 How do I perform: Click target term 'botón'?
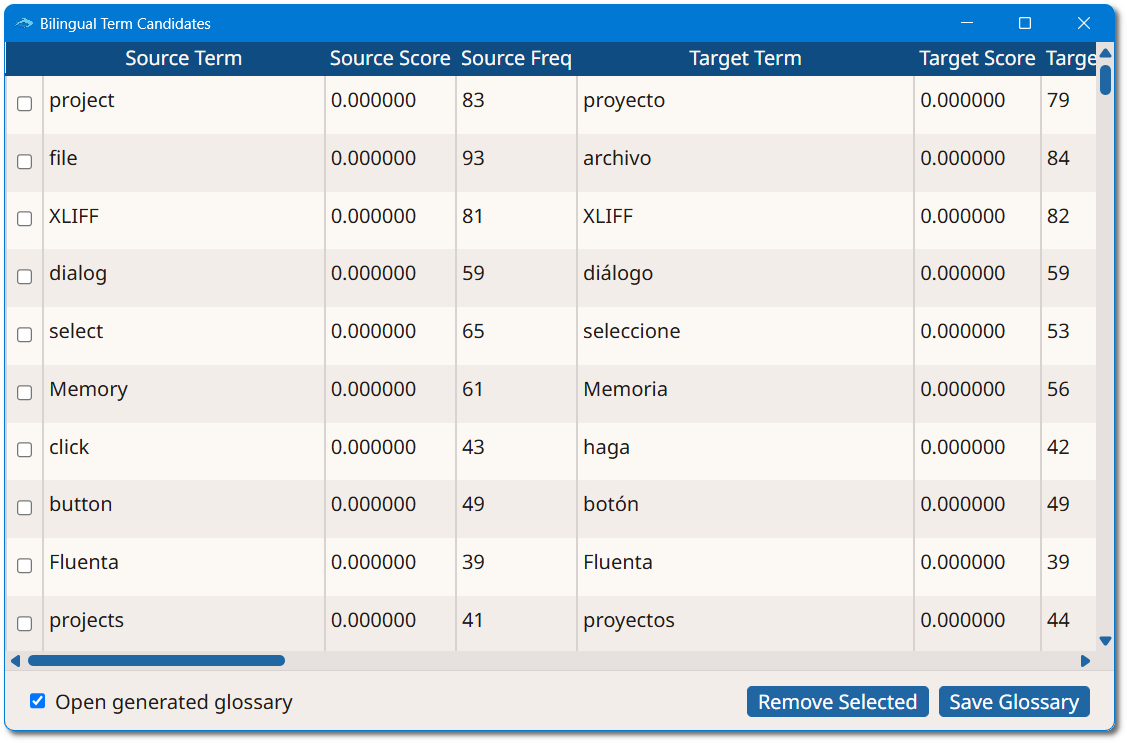pos(611,504)
